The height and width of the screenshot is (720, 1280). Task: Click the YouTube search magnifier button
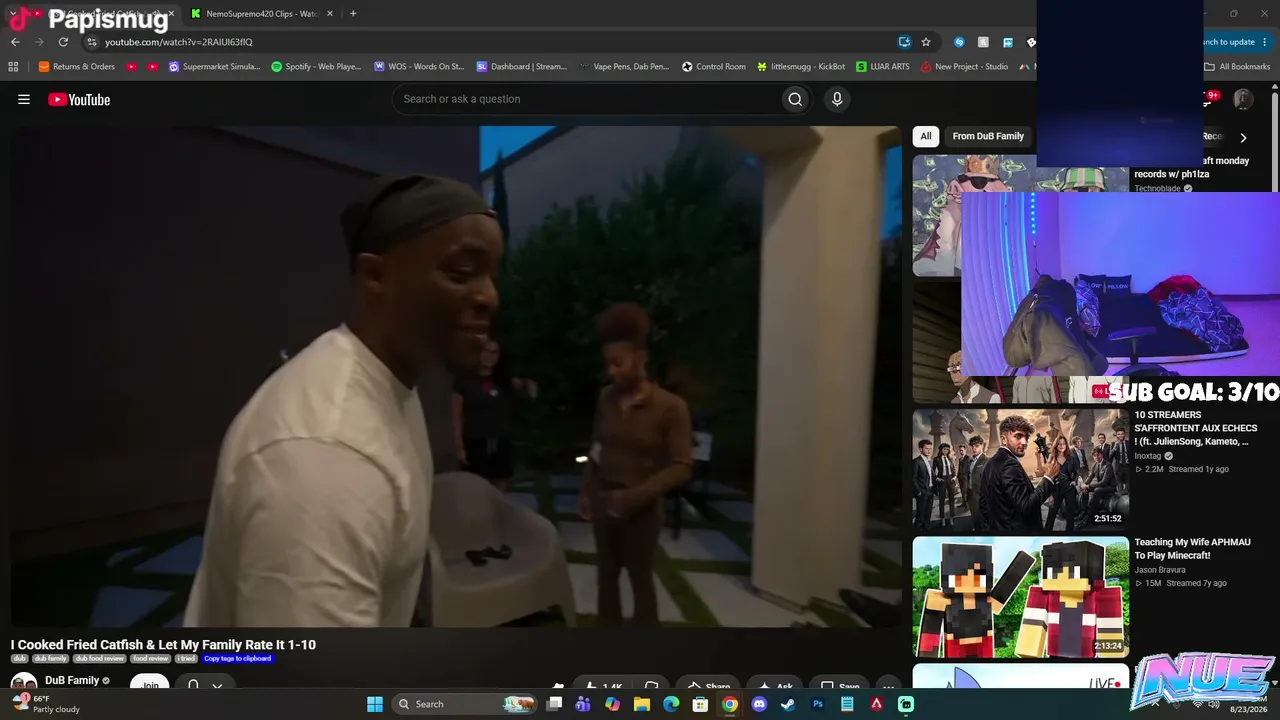pos(795,99)
